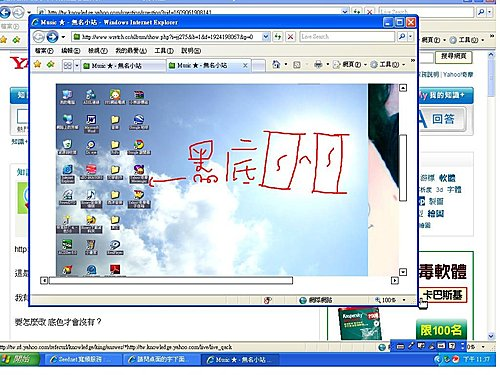
Task: Click 搜尋網頁 button in the Yahoo window
Action: coord(454,57)
